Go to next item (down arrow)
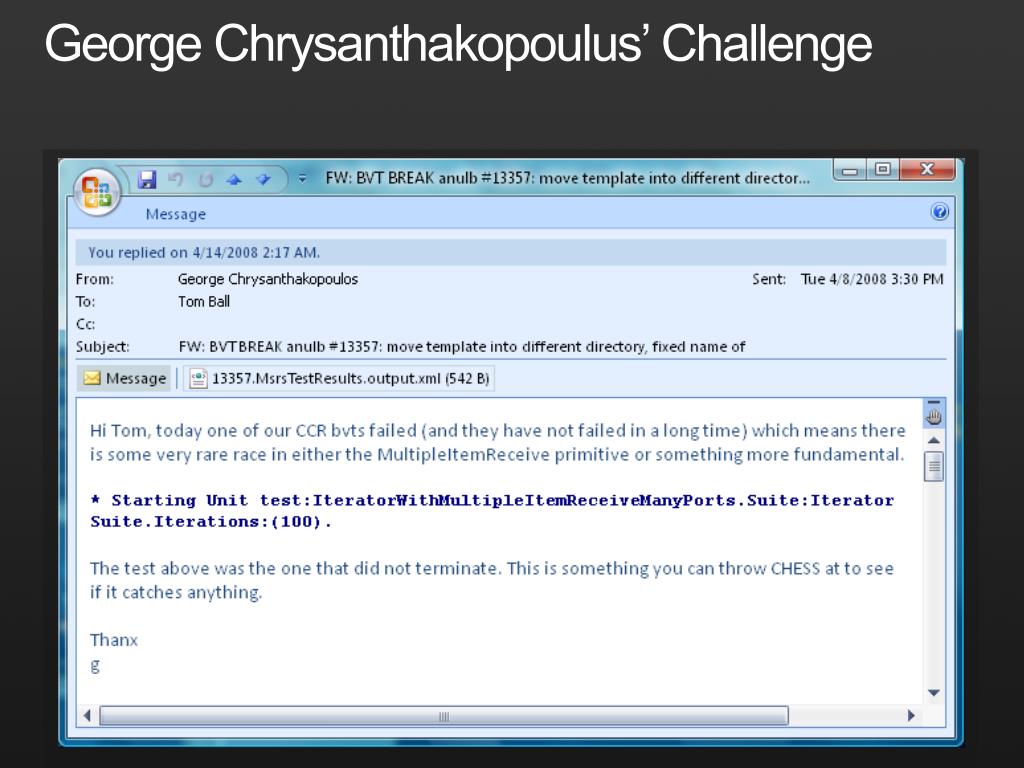The image size is (1024, 768). tap(263, 179)
